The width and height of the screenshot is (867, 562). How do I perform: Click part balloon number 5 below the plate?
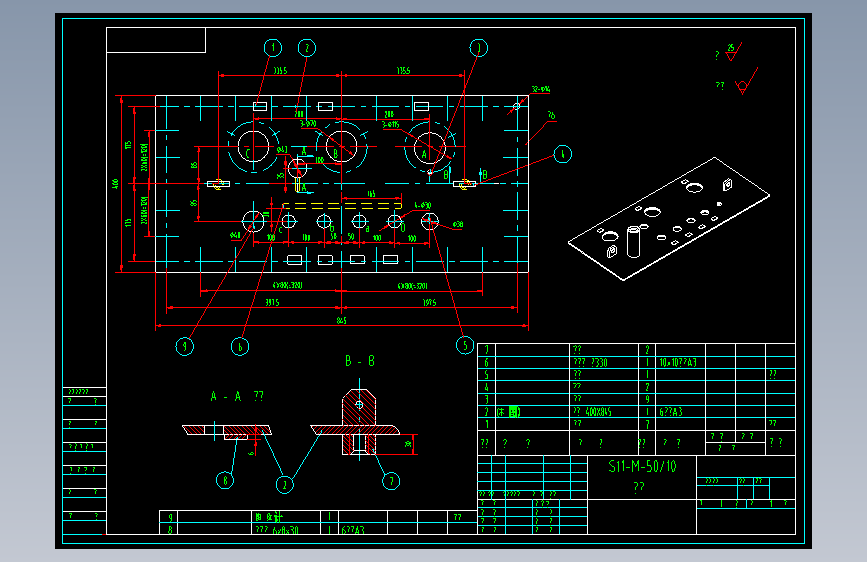[x=465, y=345]
